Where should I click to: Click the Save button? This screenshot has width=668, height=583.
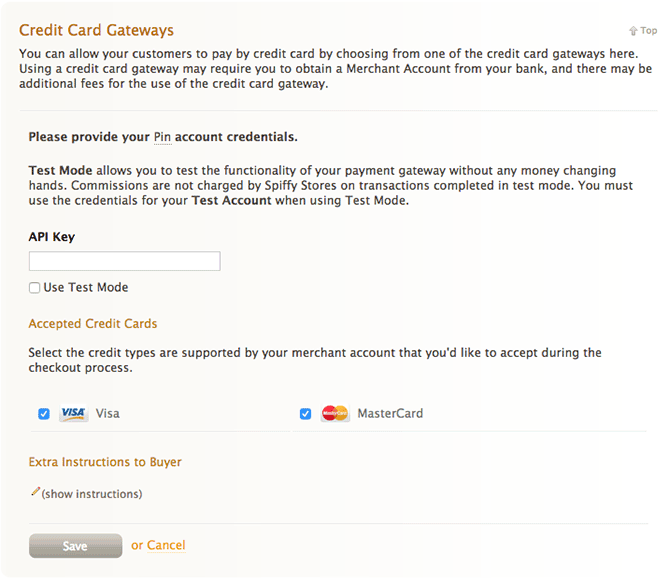pos(75,545)
